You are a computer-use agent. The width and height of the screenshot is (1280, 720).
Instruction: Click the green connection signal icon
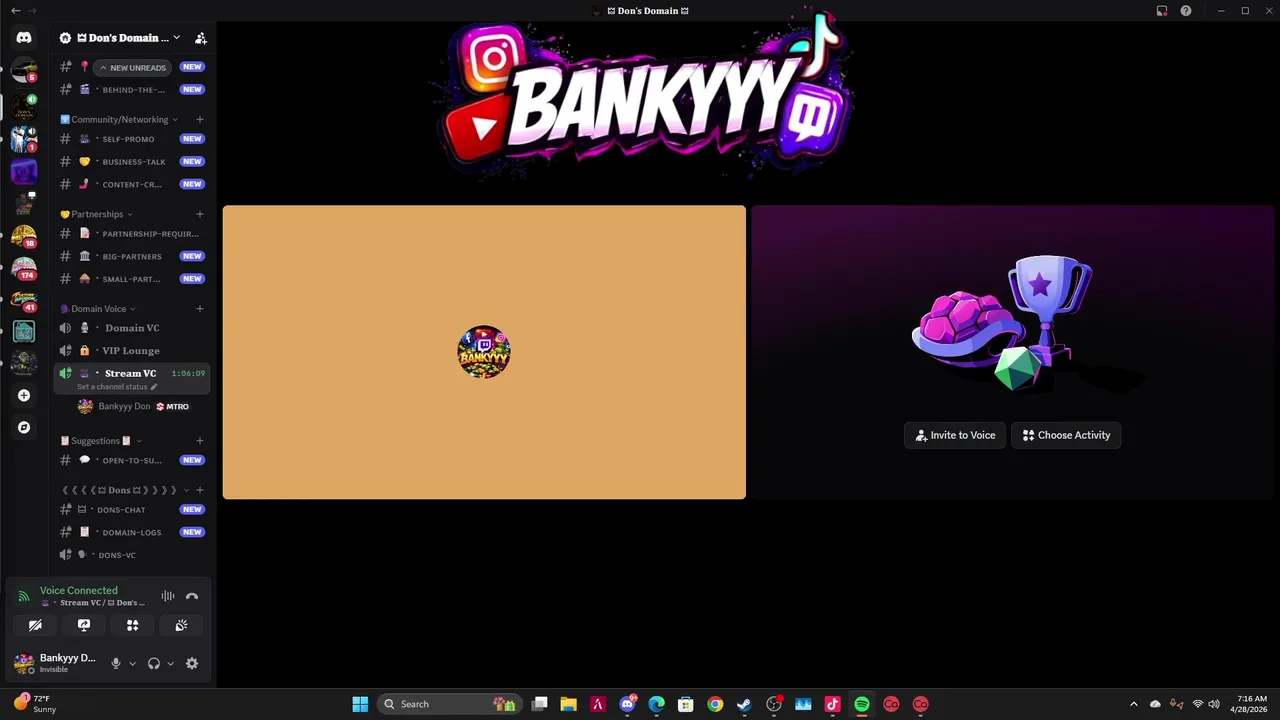[x=24, y=596]
